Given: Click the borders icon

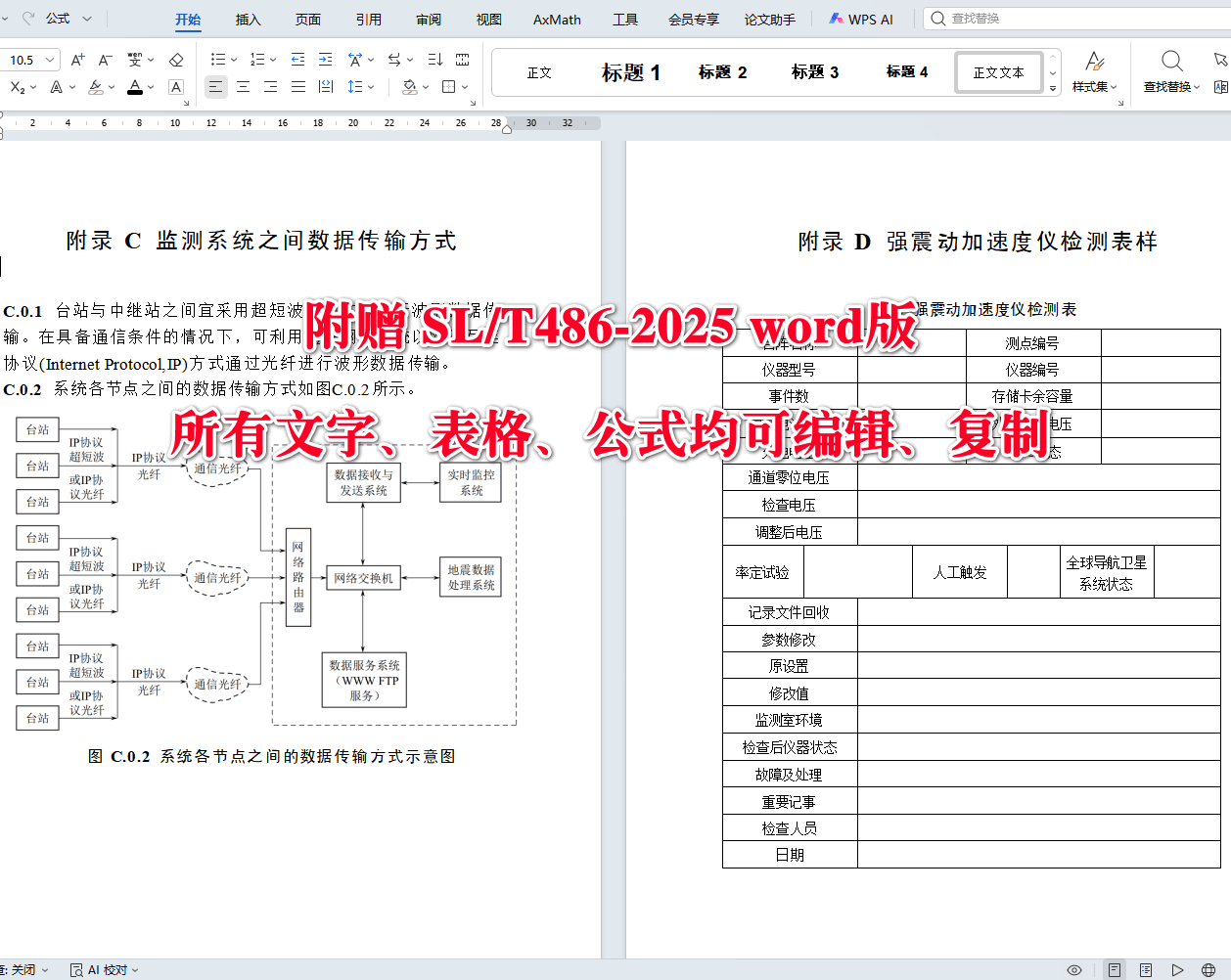Looking at the screenshot, I should pyautogui.click(x=448, y=87).
